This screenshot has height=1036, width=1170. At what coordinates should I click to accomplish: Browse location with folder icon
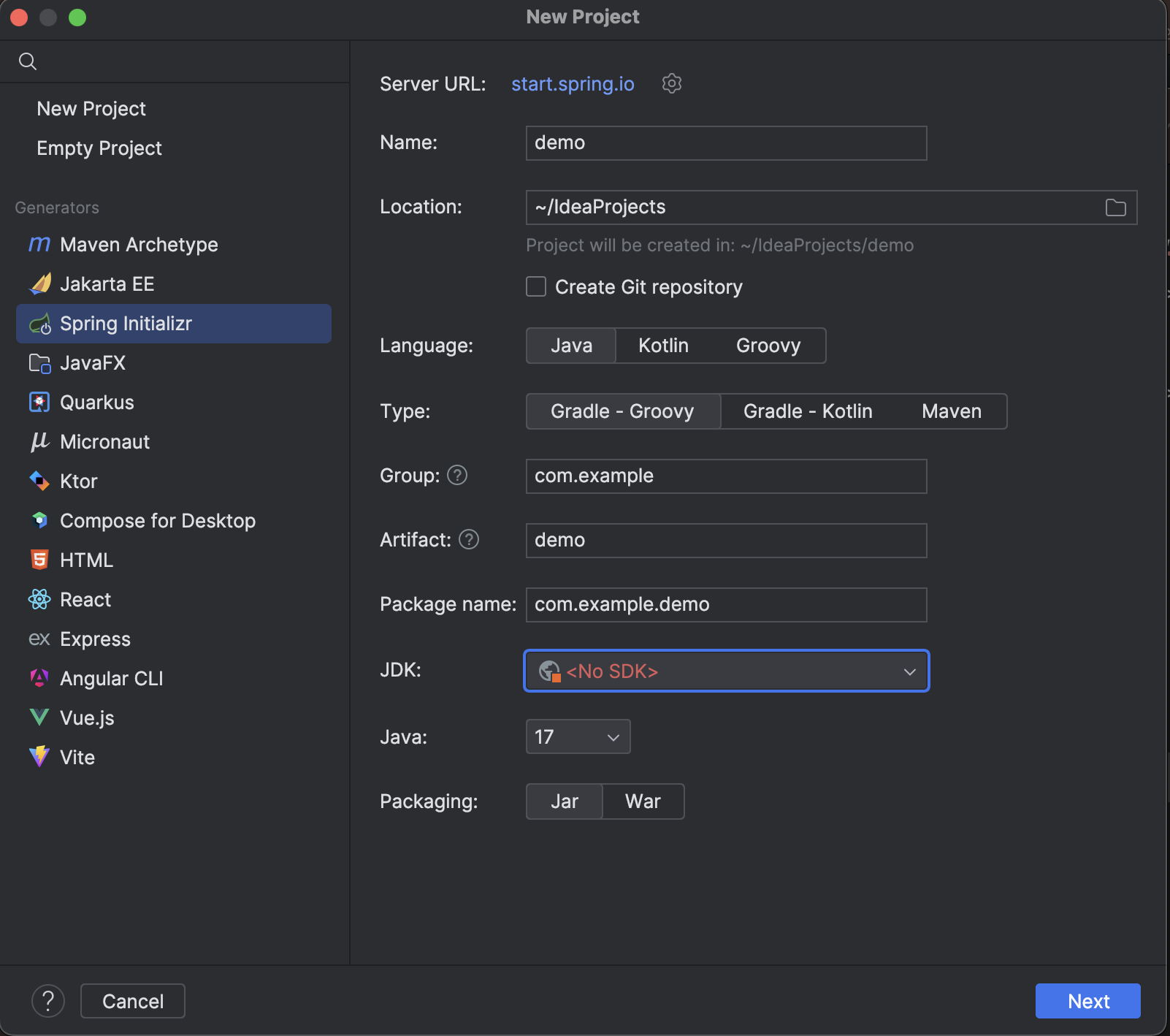coord(1115,207)
